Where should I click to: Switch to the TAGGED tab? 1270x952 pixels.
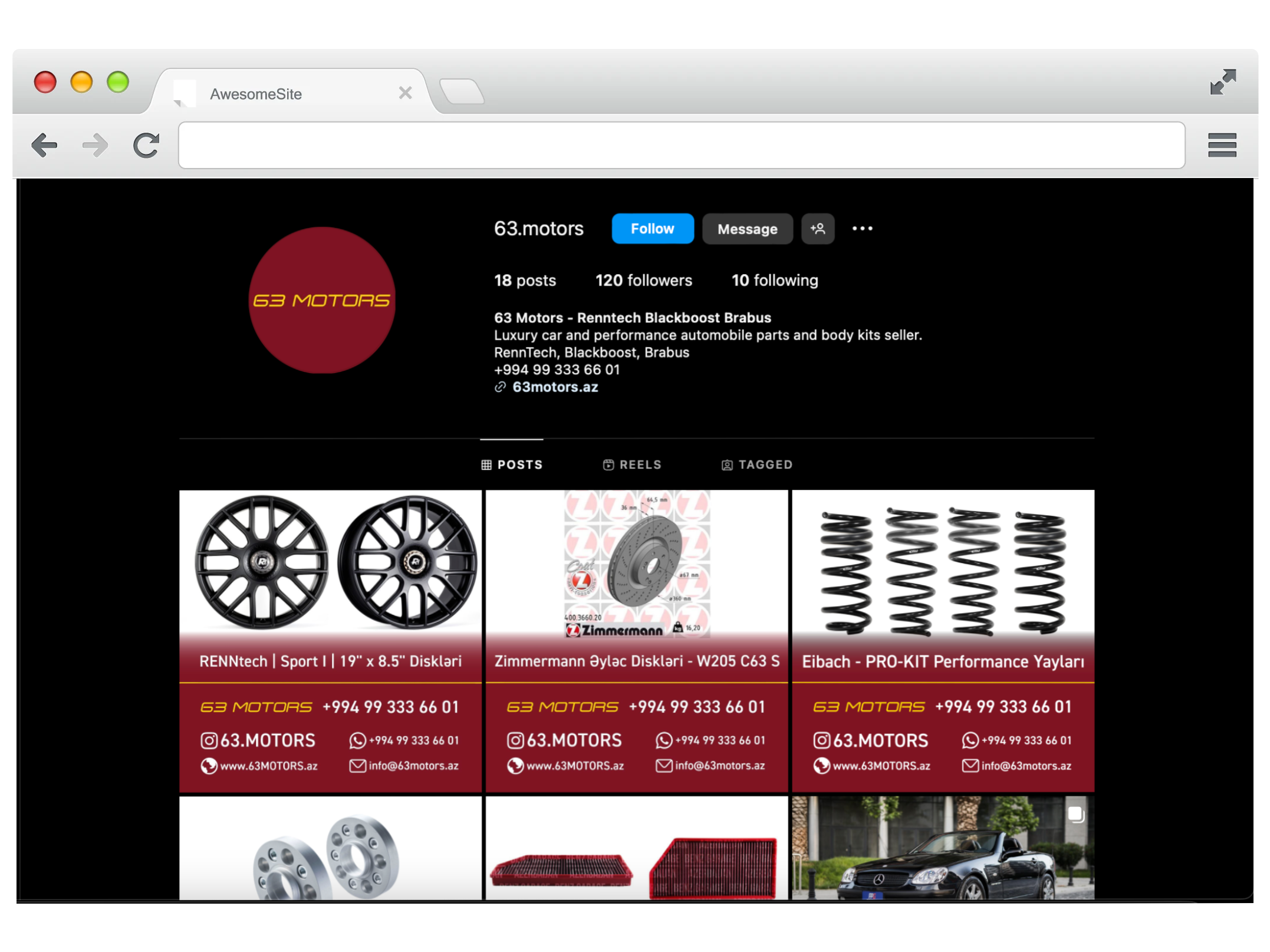[758, 464]
